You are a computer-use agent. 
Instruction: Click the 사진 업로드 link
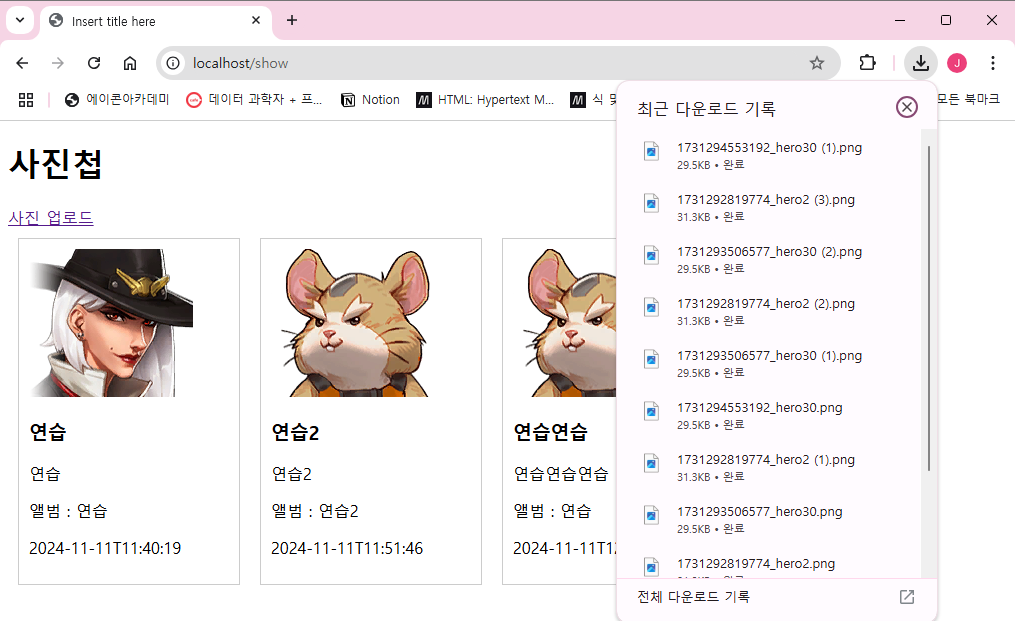[50, 218]
